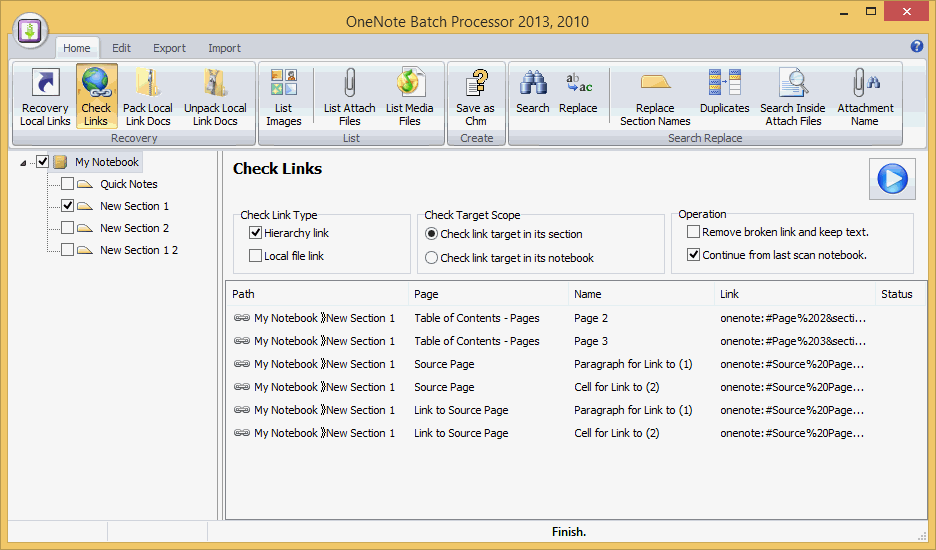This screenshot has width=936, height=550.
Task: Select the My Notebook book icon
Action: [60, 162]
